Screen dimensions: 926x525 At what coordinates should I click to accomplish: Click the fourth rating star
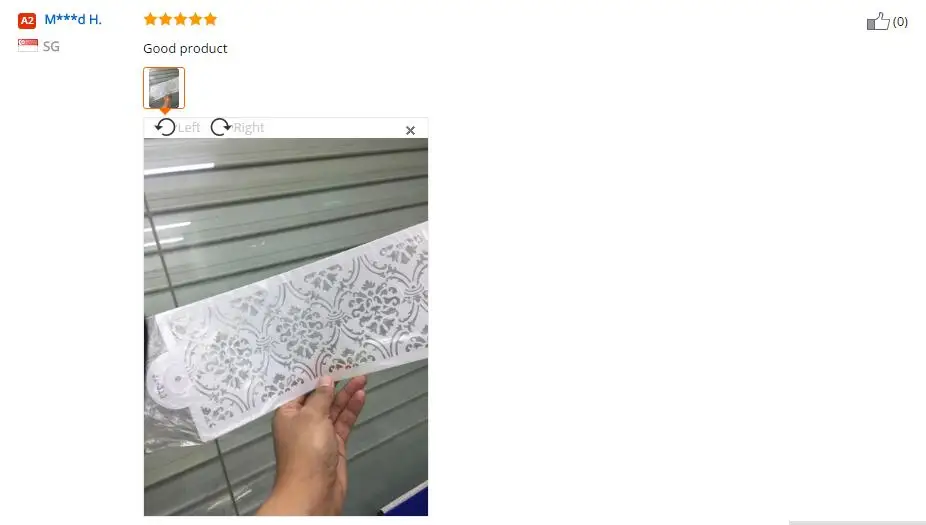(195, 19)
